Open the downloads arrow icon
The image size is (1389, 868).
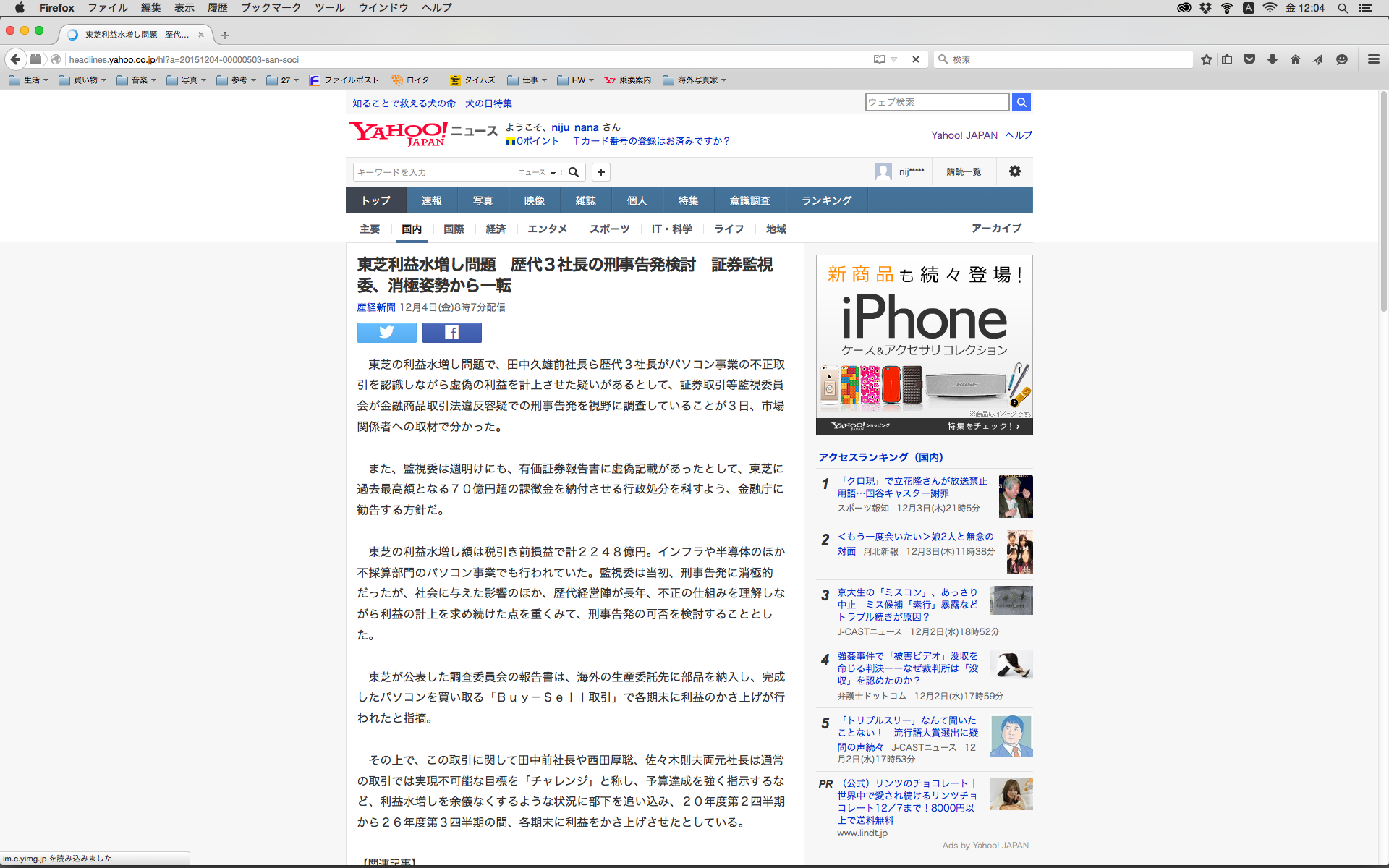1273,59
